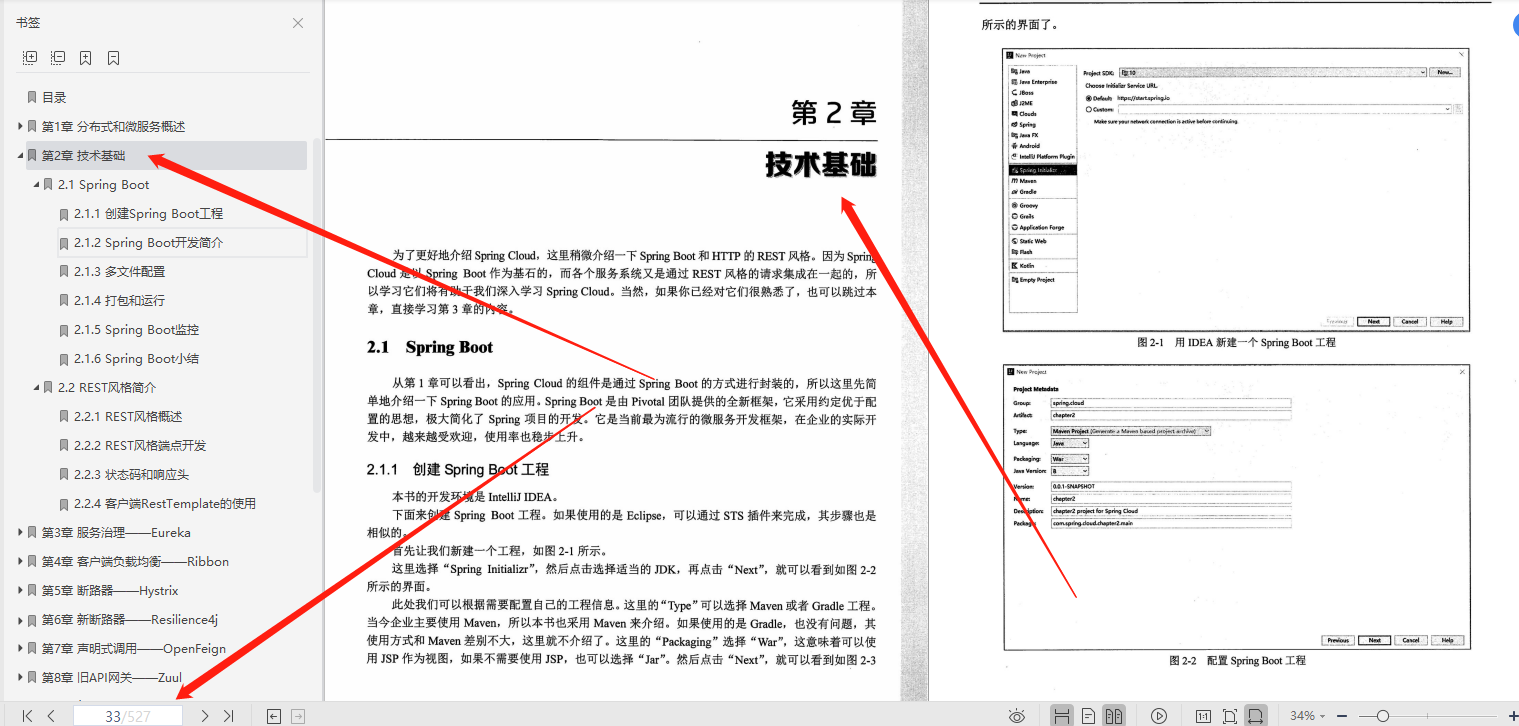The image size is (1519, 726).
Task: Click the 2.1.1 创建 Spring Boot 工程 heading
Action: pyautogui.click(x=457, y=469)
